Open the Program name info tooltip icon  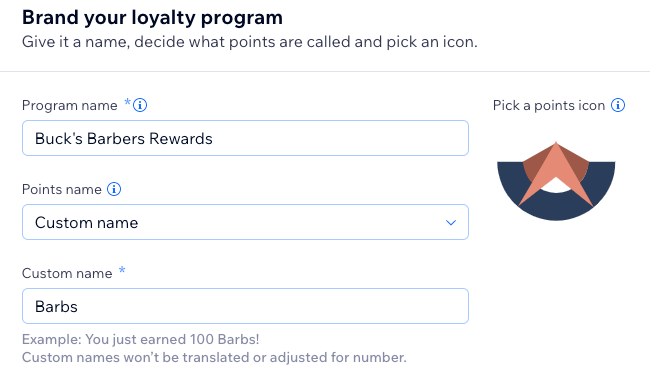140,105
